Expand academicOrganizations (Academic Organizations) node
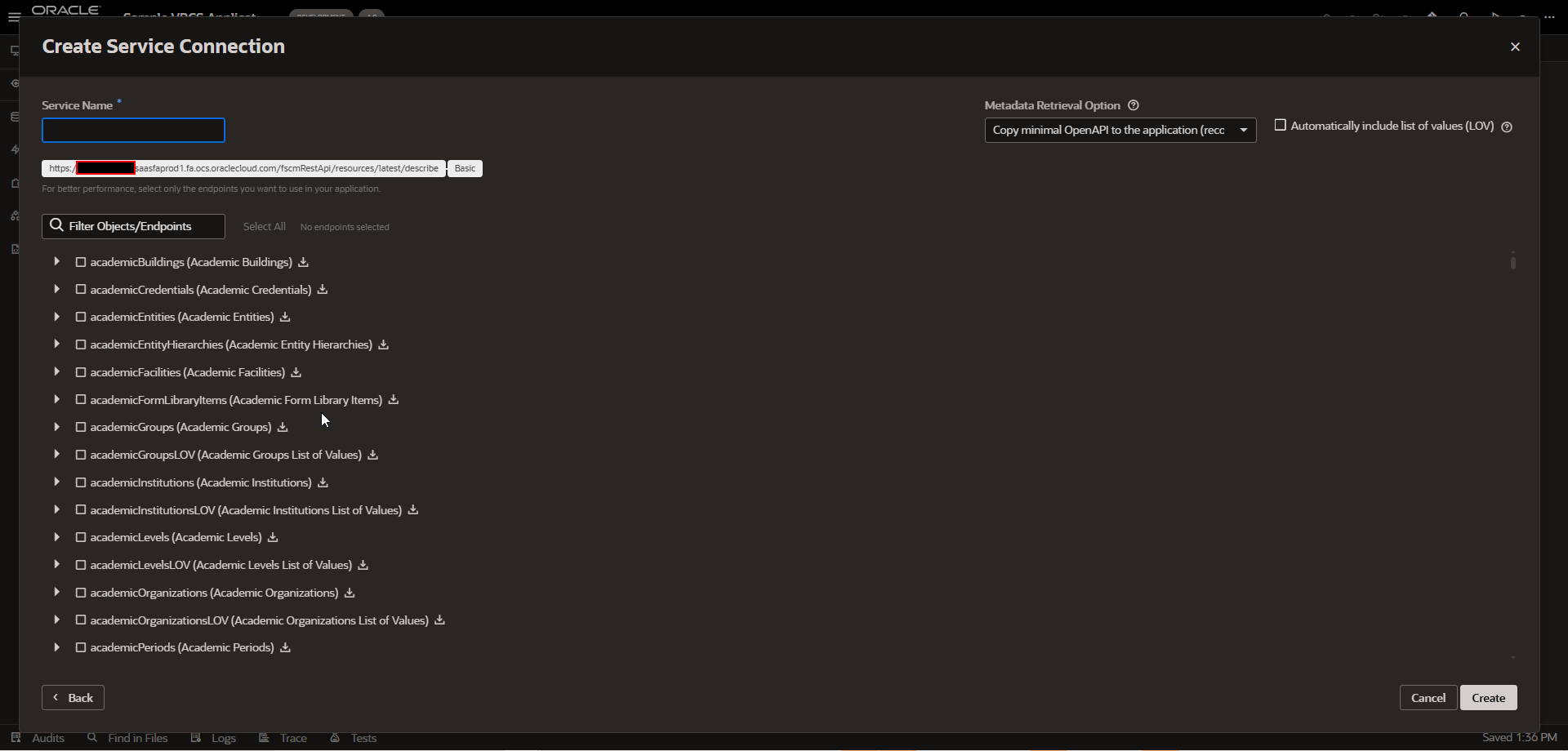Screen dimensions: 1568x751 56,593
